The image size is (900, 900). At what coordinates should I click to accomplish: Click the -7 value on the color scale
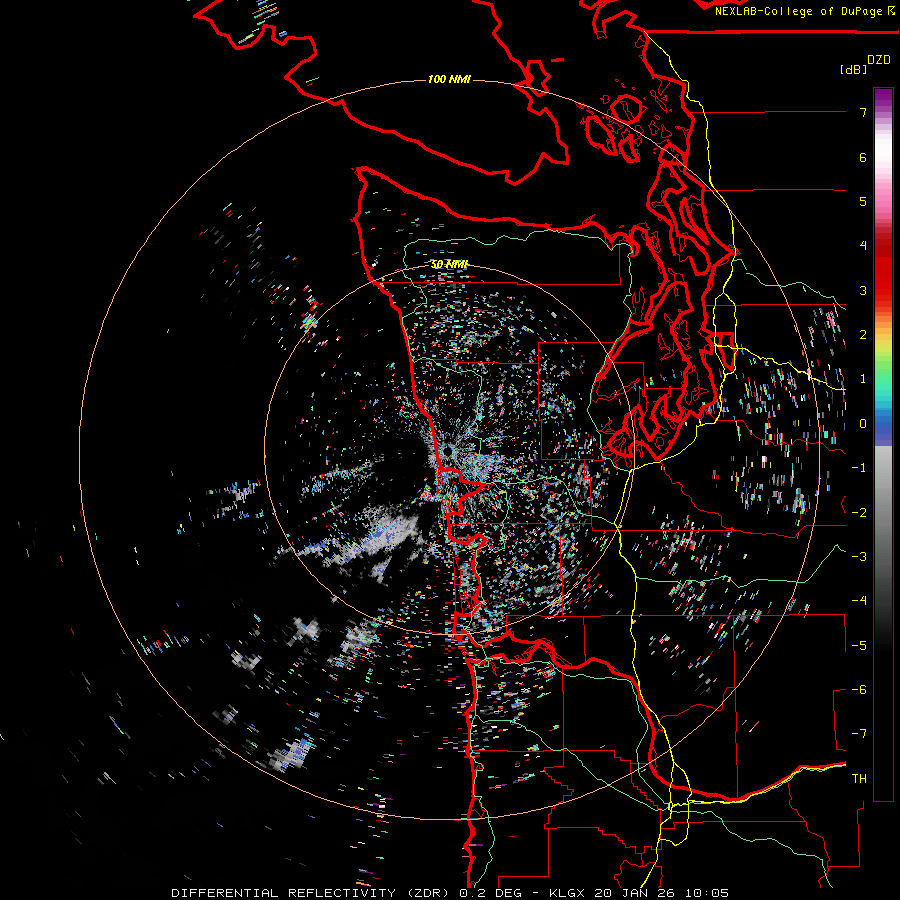(x=859, y=734)
